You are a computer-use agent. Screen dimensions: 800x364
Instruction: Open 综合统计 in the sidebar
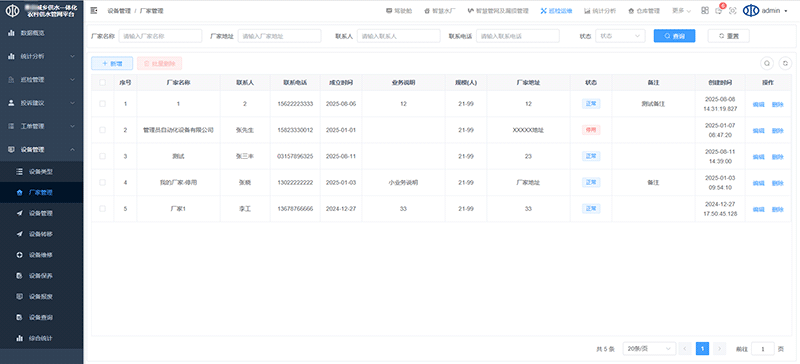point(41,338)
